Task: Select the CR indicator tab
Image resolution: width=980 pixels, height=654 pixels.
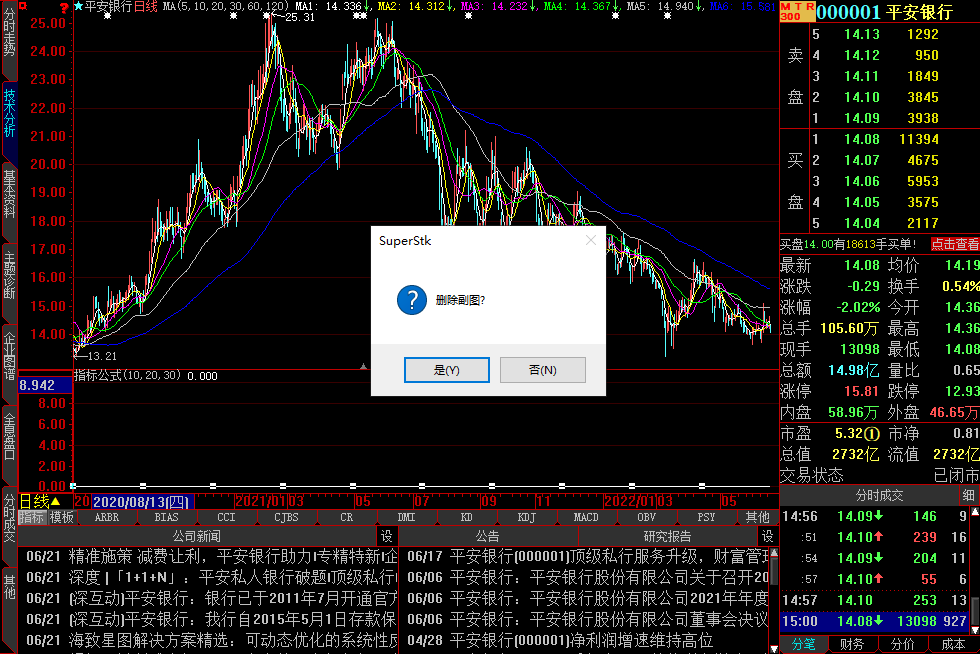Action: click(x=347, y=518)
